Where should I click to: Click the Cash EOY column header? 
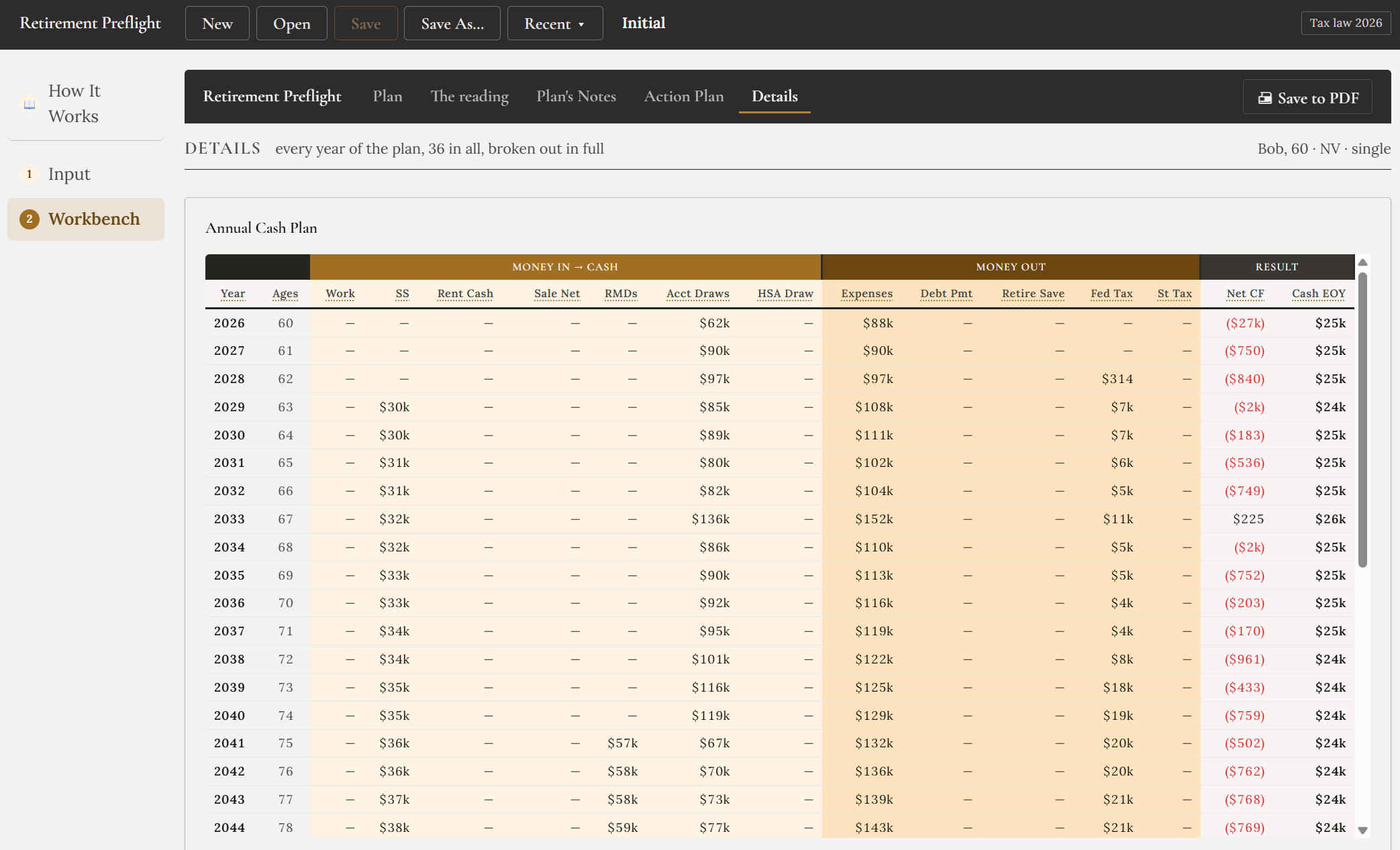tap(1319, 294)
